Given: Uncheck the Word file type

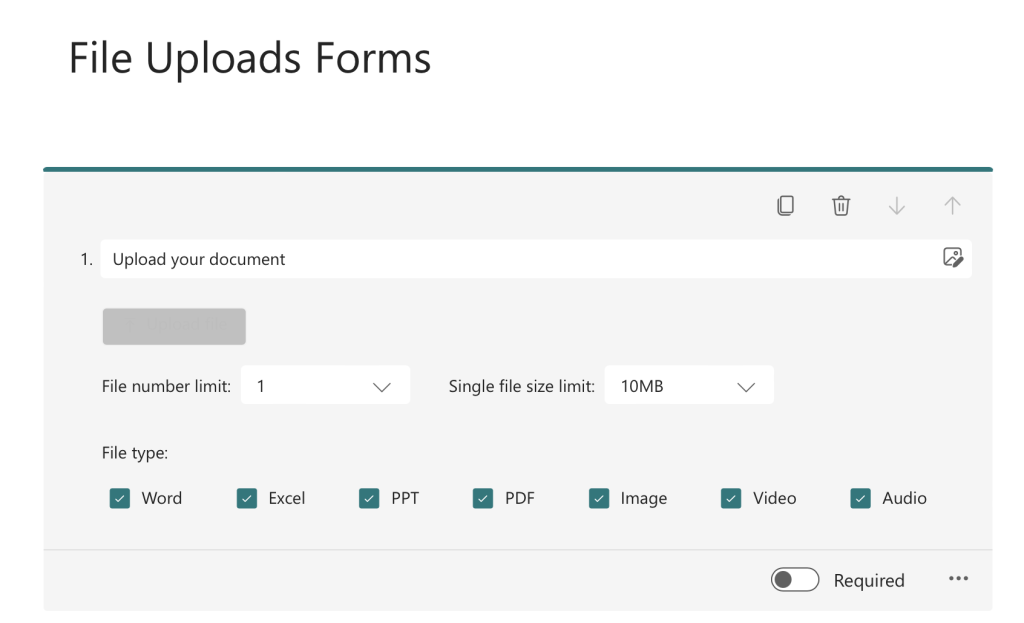Looking at the screenshot, I should pyautogui.click(x=120, y=497).
